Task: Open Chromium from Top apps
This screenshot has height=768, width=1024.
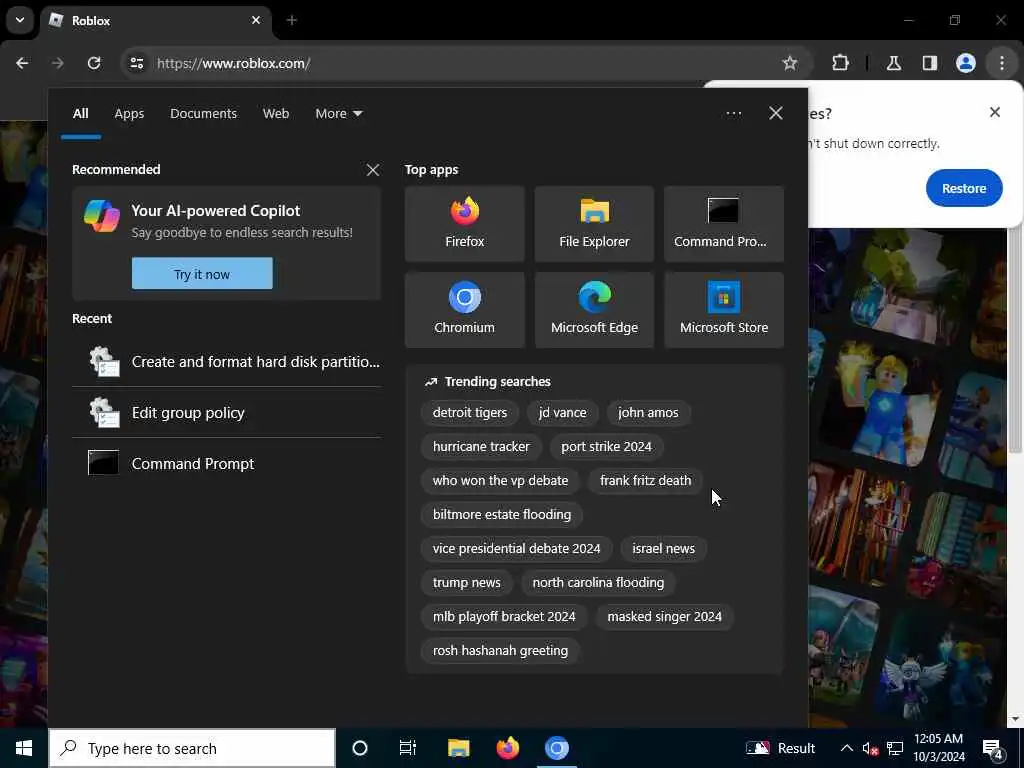Action: [x=464, y=310]
